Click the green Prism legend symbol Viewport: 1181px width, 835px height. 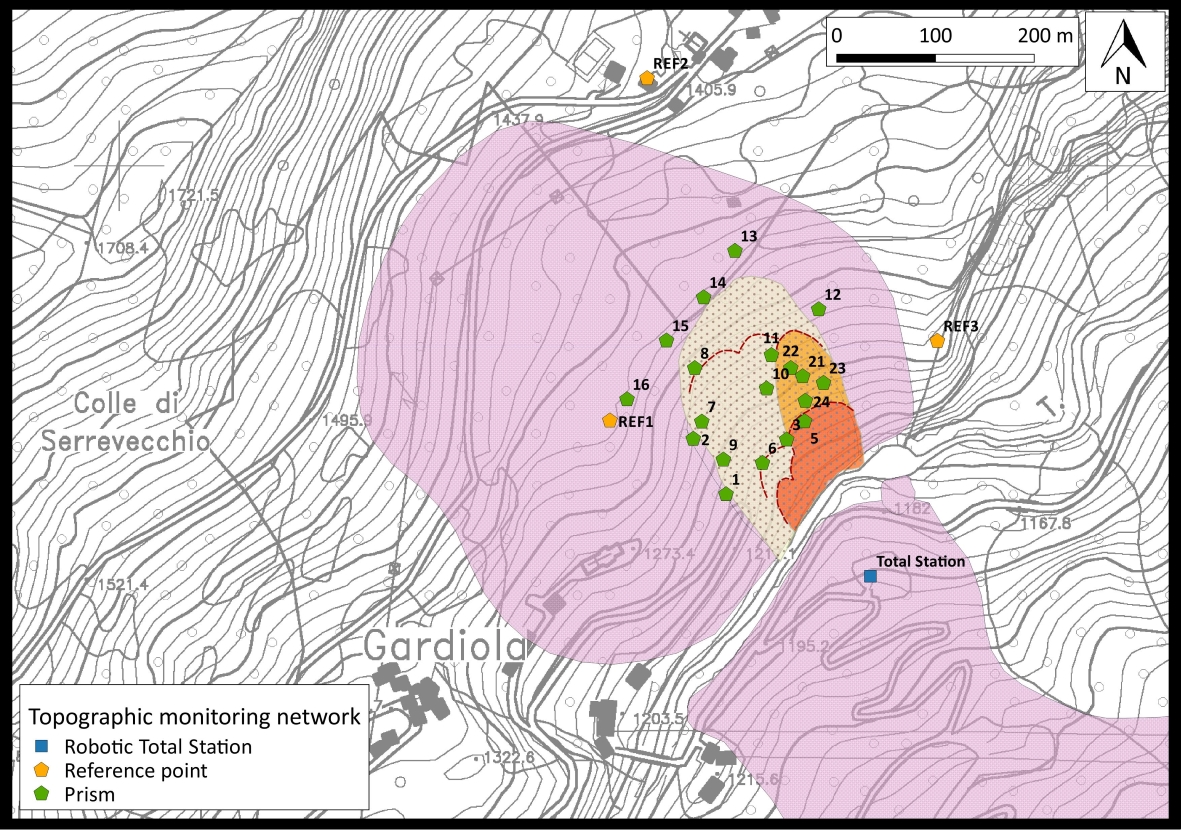coord(40,794)
